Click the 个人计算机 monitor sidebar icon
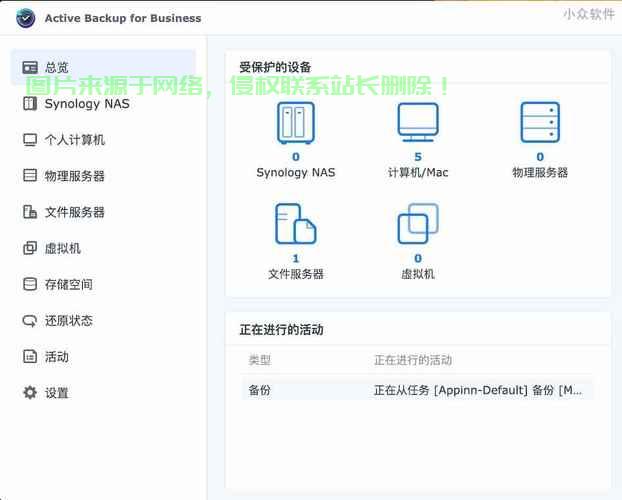Image resolution: width=622 pixels, height=500 pixels. (x=30, y=140)
